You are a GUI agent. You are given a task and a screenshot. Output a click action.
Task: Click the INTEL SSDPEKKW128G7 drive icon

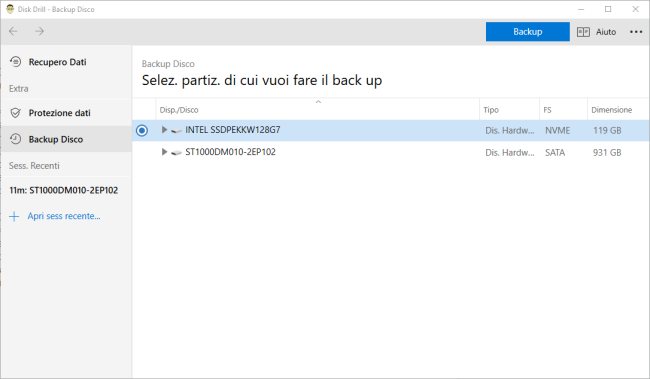click(x=176, y=130)
